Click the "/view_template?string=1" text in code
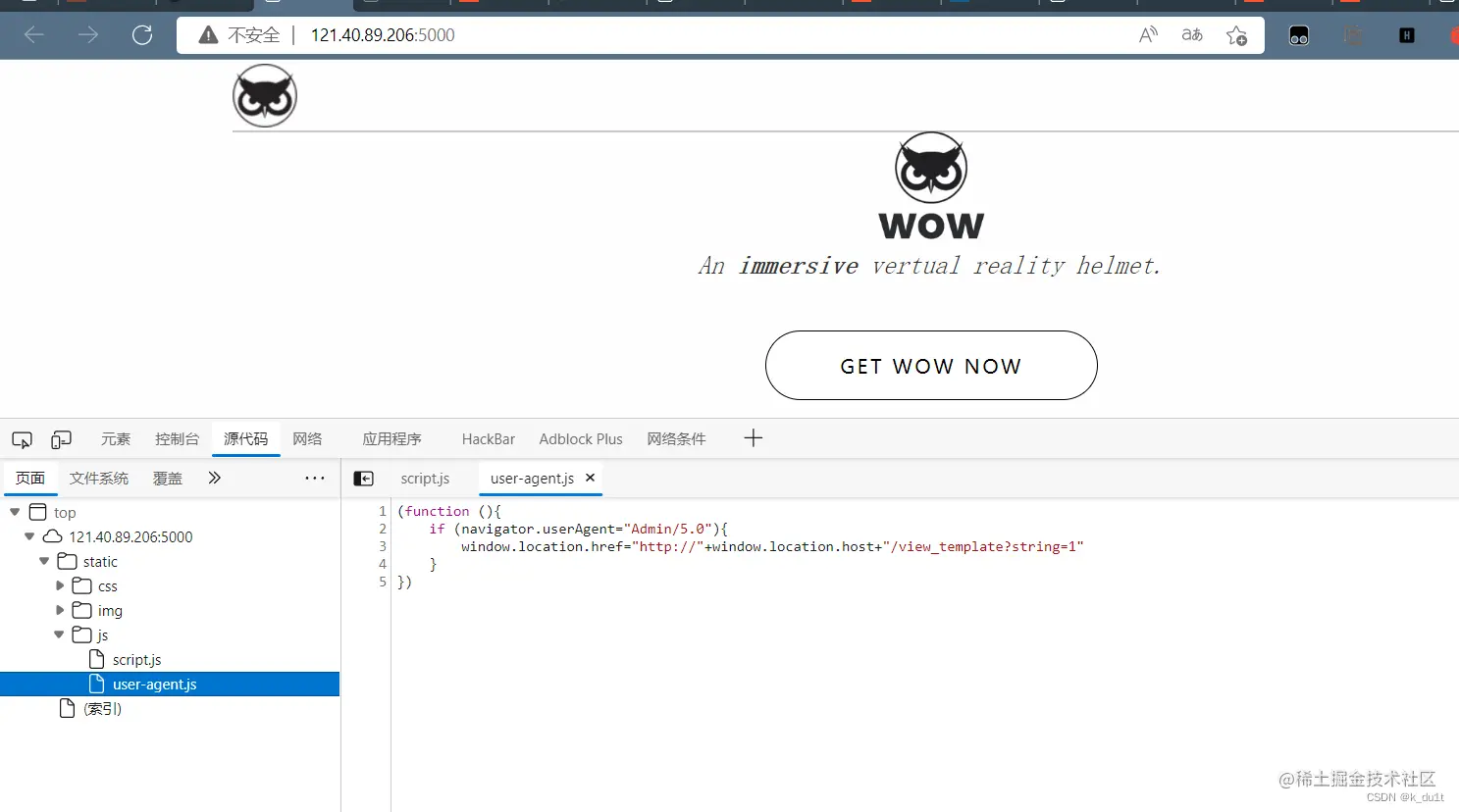Image resolution: width=1459 pixels, height=812 pixels. [984, 546]
